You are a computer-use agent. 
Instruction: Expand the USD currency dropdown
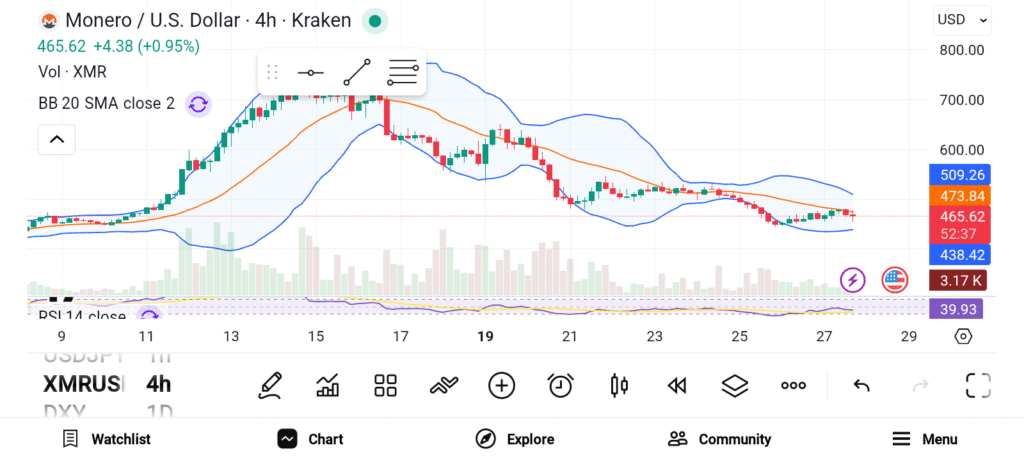coord(962,19)
